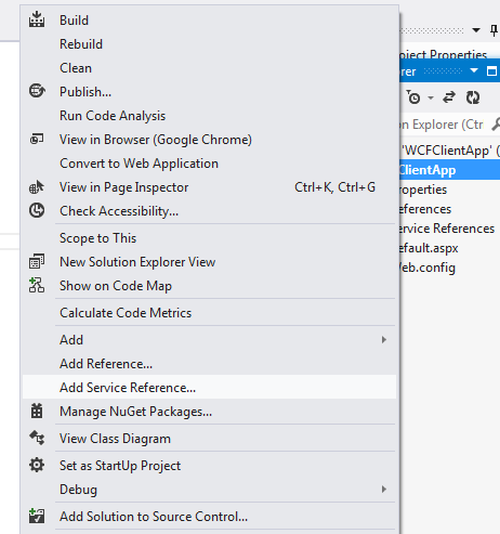
Task: Select the 'WCFClientApp' solution node
Action: click(450, 150)
